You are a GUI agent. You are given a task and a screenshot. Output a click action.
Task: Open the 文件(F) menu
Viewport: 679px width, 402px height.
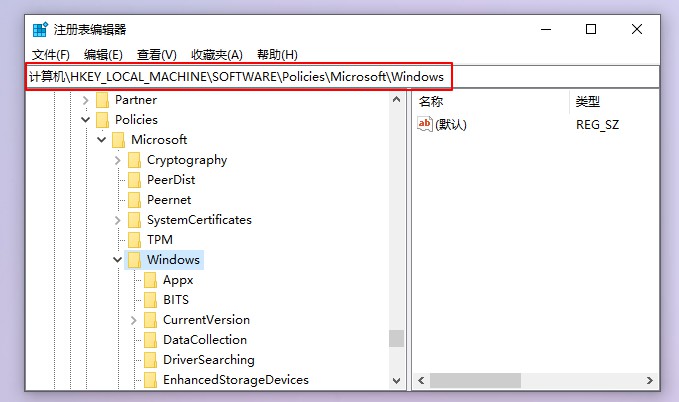coord(51,55)
